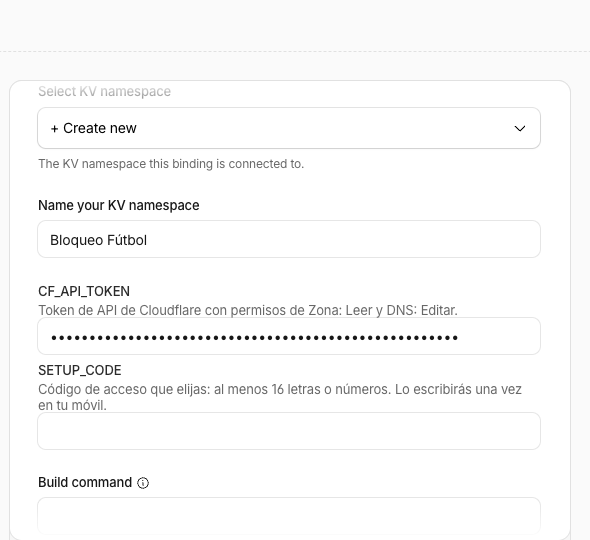Open the Select KV namespace dropdown

tap(289, 128)
